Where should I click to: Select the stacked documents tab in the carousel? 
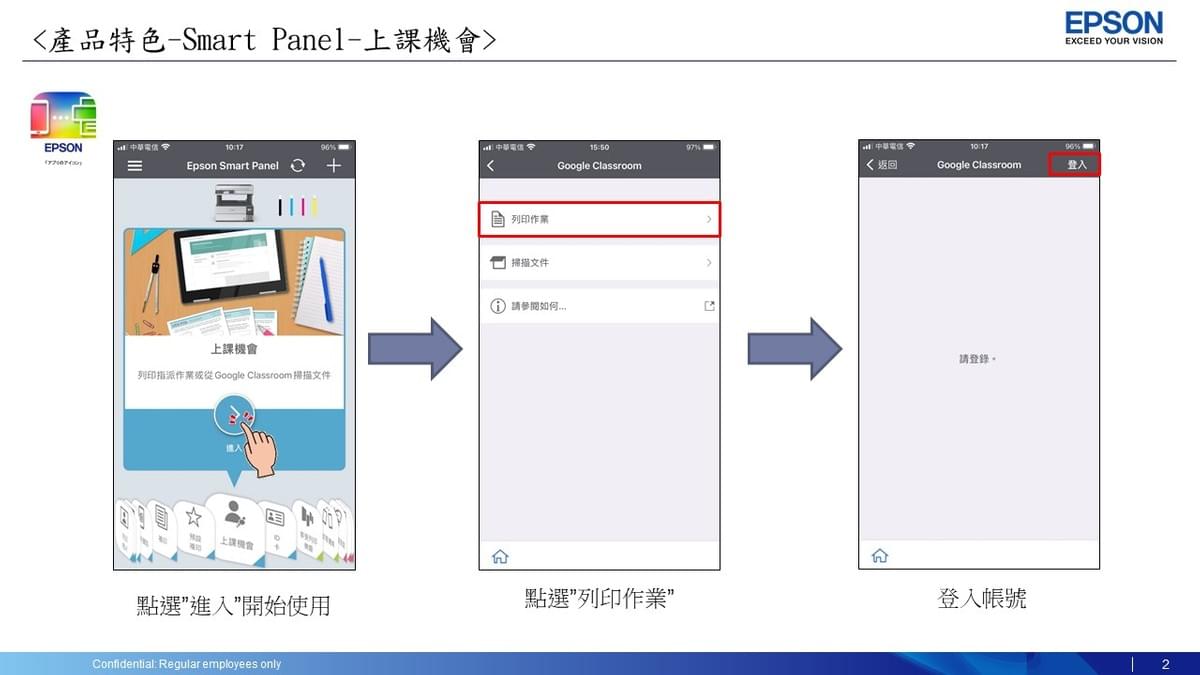coord(161,528)
